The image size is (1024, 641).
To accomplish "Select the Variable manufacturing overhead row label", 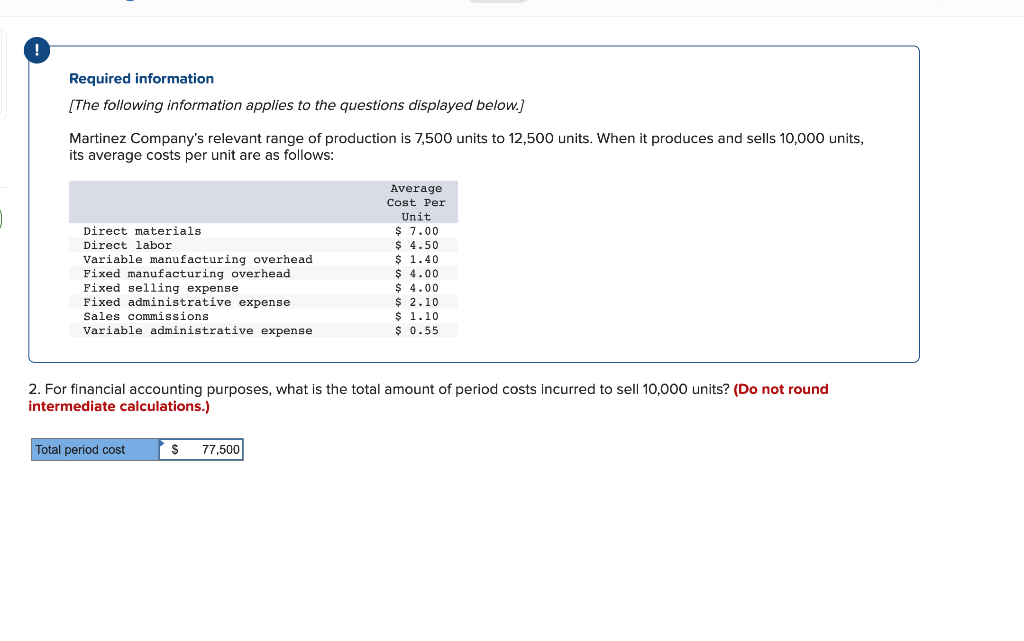I will [x=198, y=260].
